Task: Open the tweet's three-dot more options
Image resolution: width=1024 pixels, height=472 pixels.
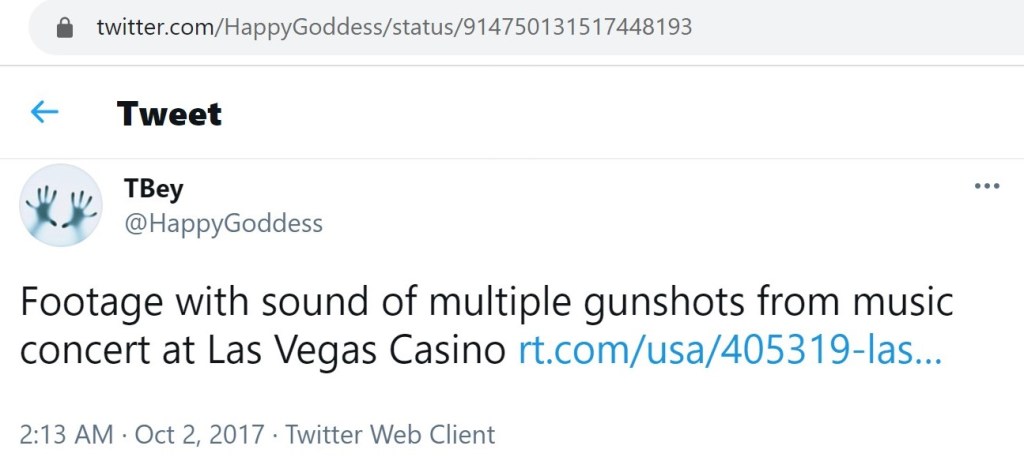Action: (x=986, y=187)
